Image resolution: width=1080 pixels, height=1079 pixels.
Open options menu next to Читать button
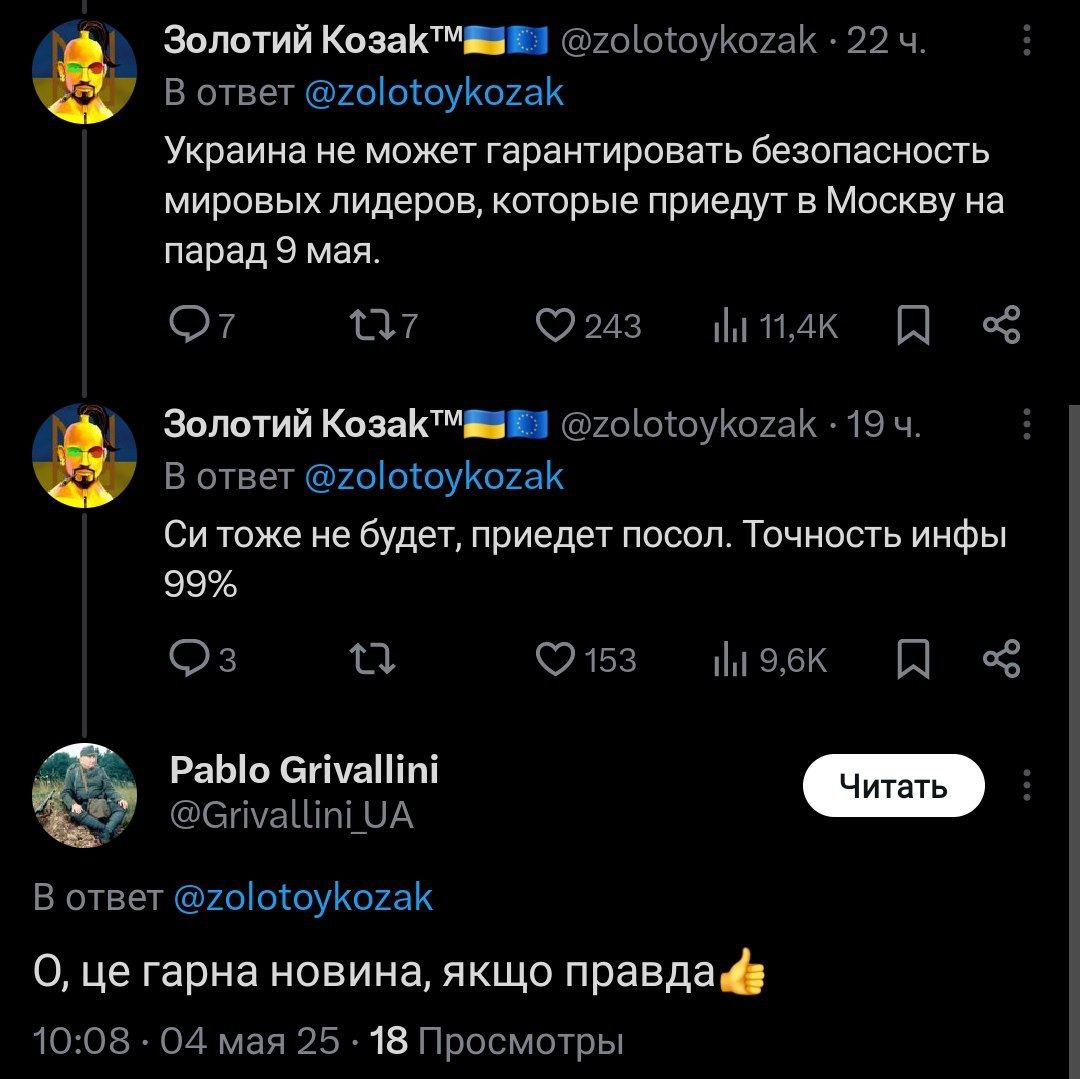point(1027,787)
